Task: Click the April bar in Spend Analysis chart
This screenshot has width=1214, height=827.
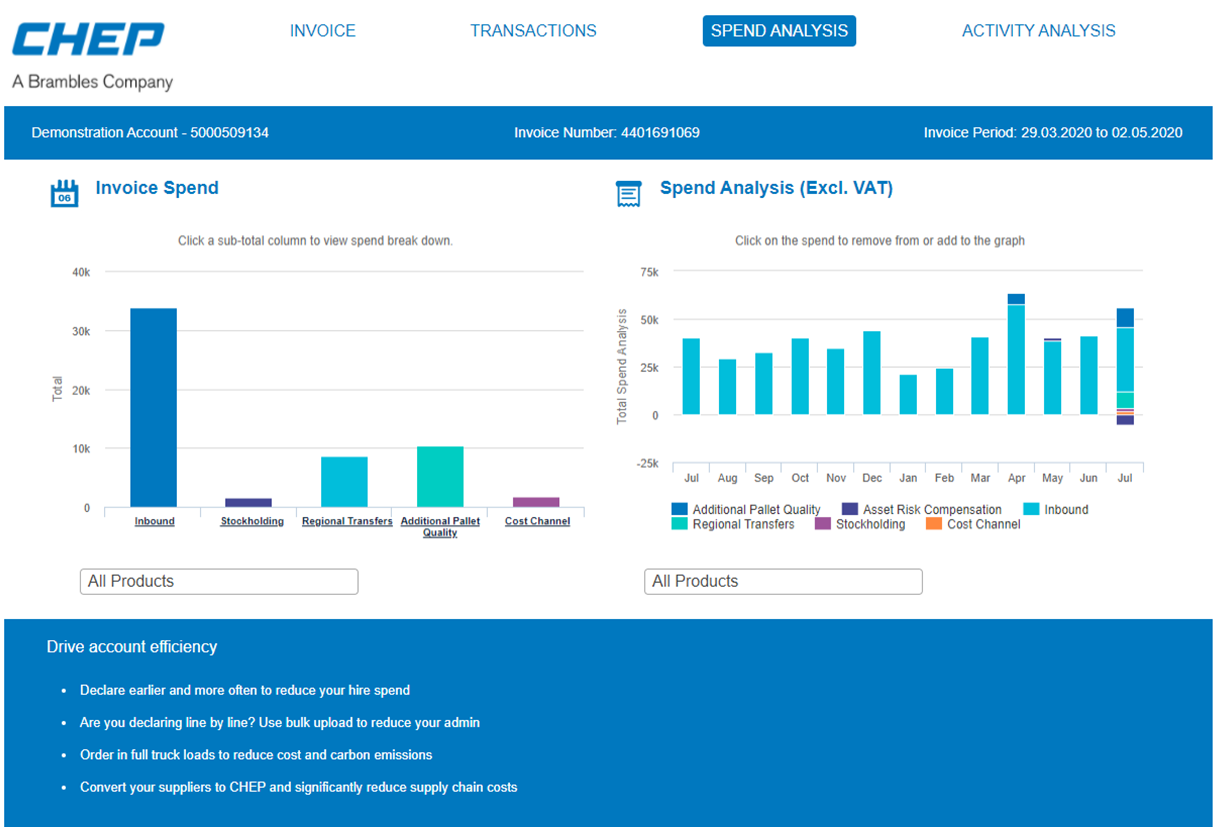Action: pyautogui.click(x=1016, y=354)
